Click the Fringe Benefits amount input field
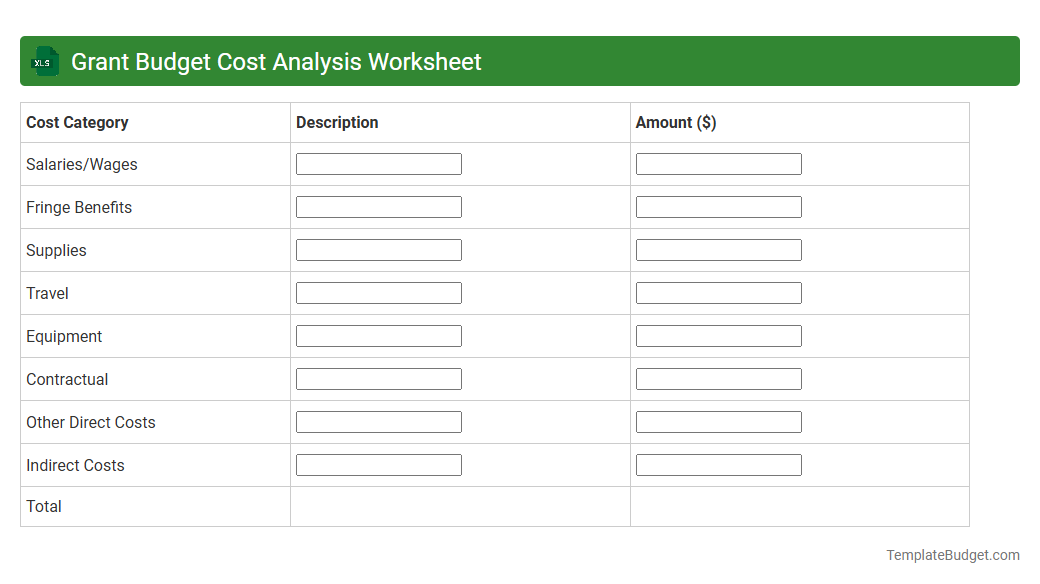Image resolution: width=1040 pixels, height=584 pixels. pos(718,206)
